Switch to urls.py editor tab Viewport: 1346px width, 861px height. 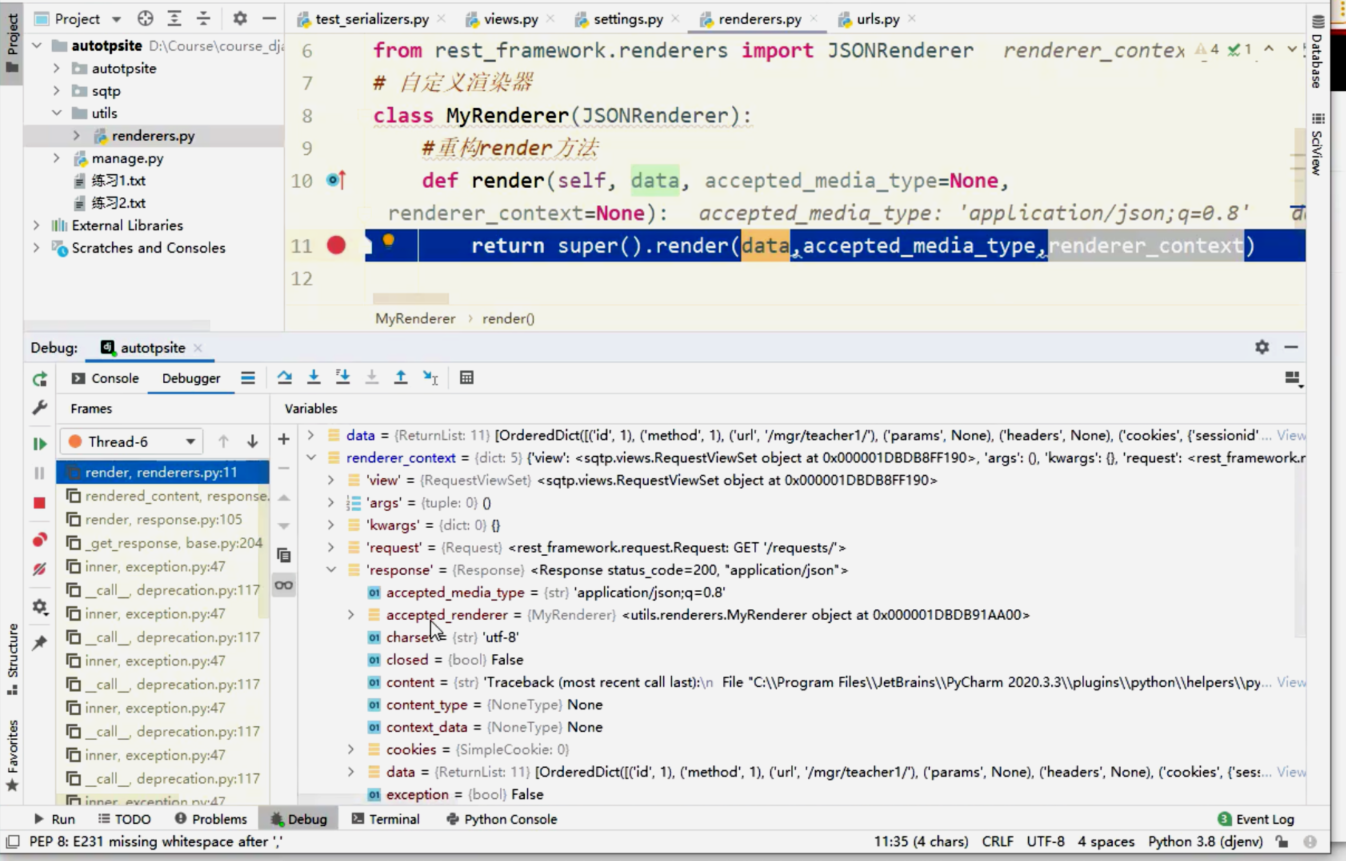click(x=876, y=19)
